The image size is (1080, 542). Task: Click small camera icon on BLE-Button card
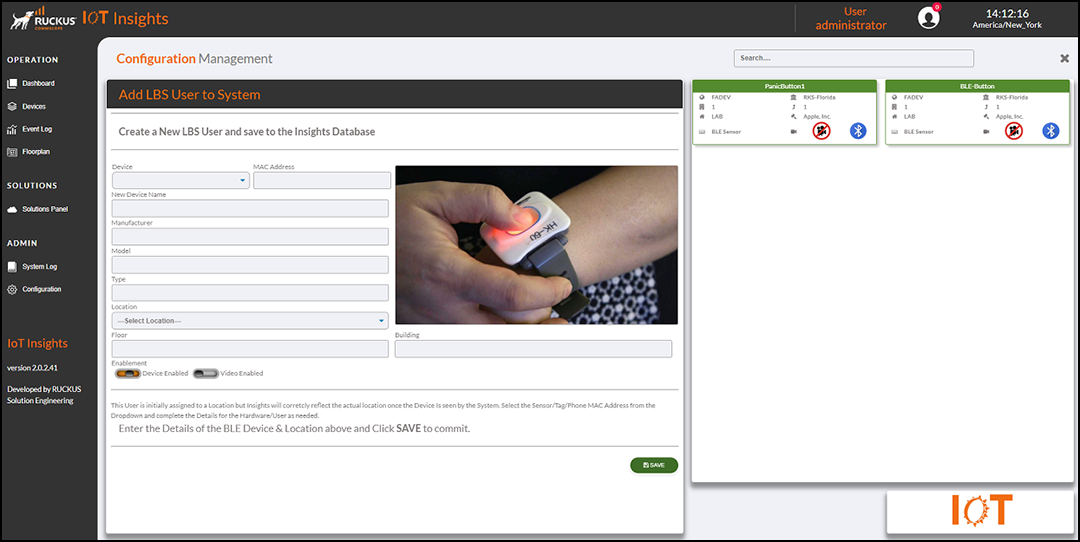pos(986,132)
